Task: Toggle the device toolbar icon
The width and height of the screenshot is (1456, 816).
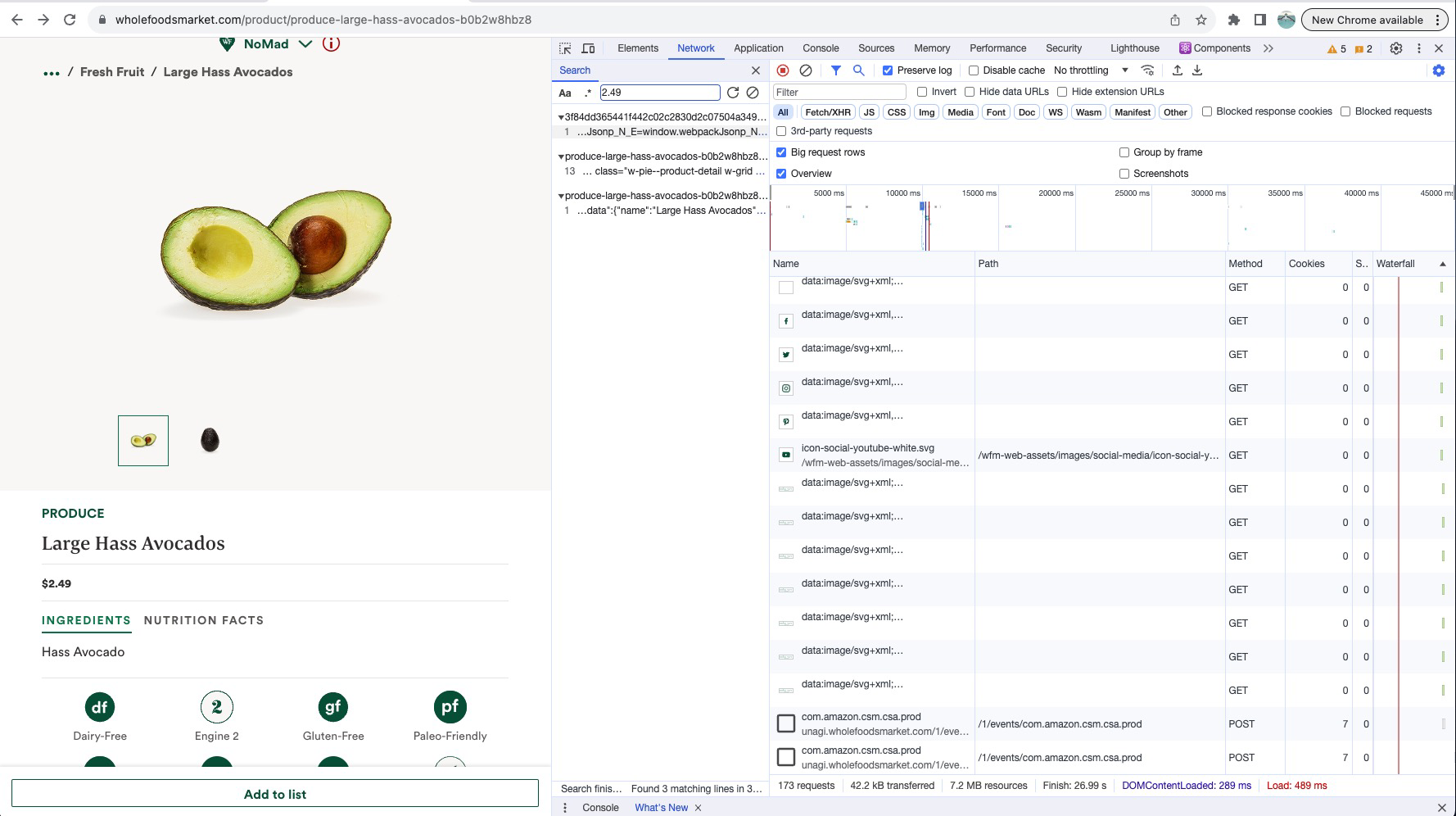Action: (588, 48)
